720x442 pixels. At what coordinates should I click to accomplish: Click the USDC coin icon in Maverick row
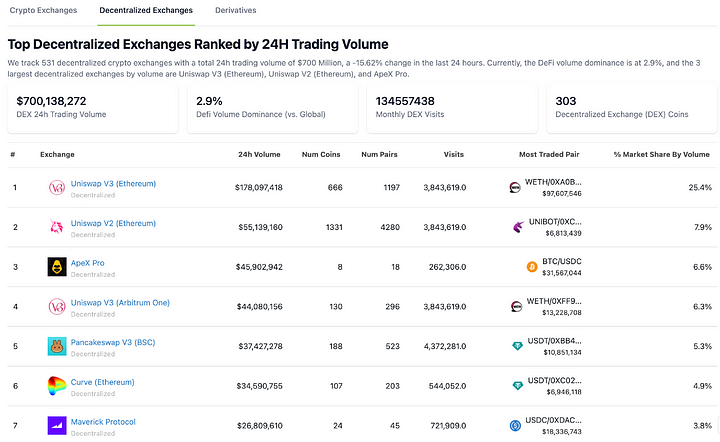pyautogui.click(x=515, y=426)
